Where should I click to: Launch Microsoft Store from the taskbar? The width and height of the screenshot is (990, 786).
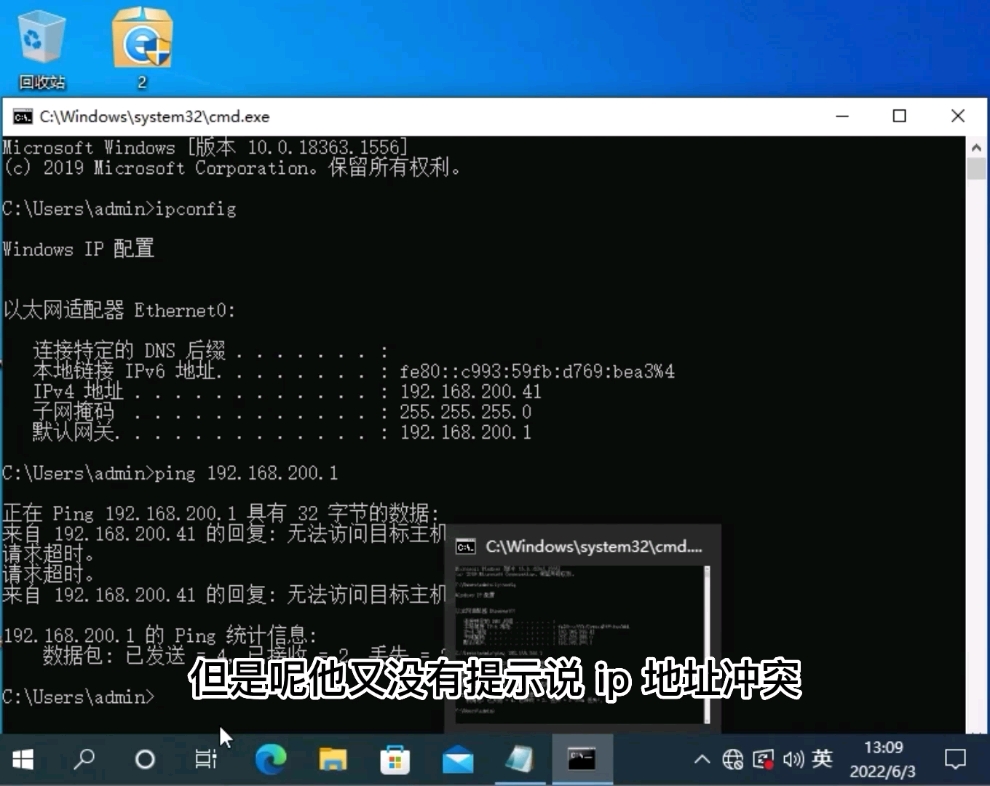394,758
